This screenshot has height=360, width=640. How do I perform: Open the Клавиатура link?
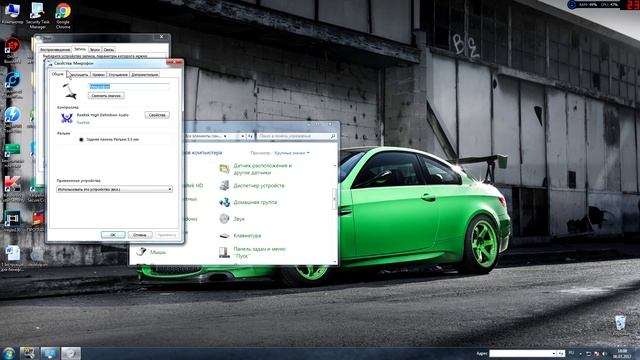(247, 236)
